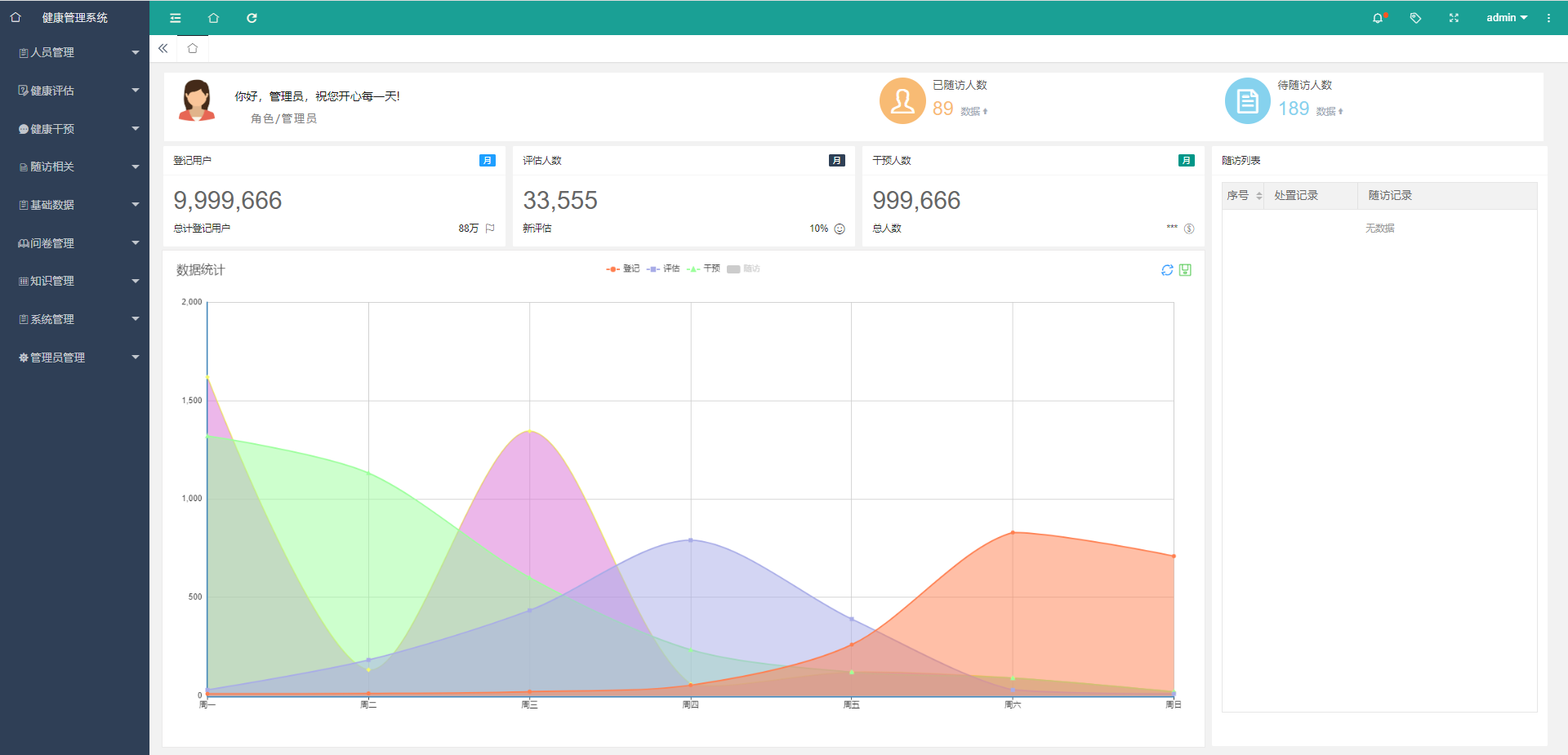Click the refresh icon in top bar

[252, 18]
